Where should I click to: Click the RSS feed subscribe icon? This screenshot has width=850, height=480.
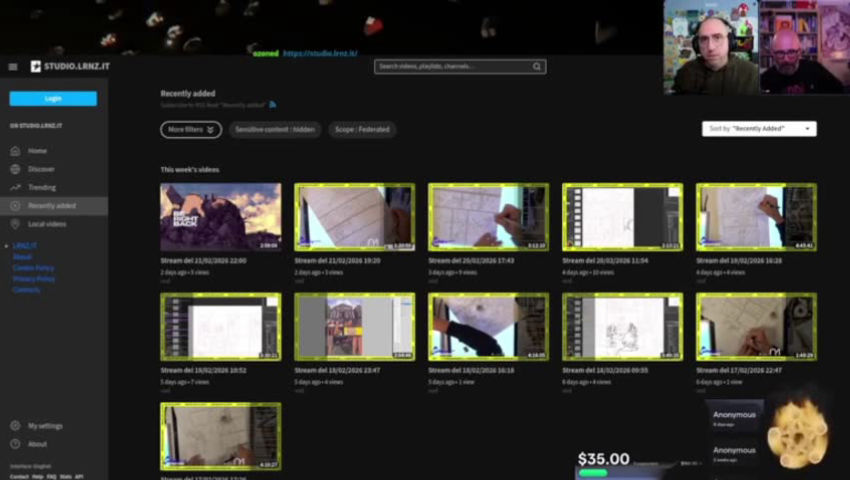272,104
